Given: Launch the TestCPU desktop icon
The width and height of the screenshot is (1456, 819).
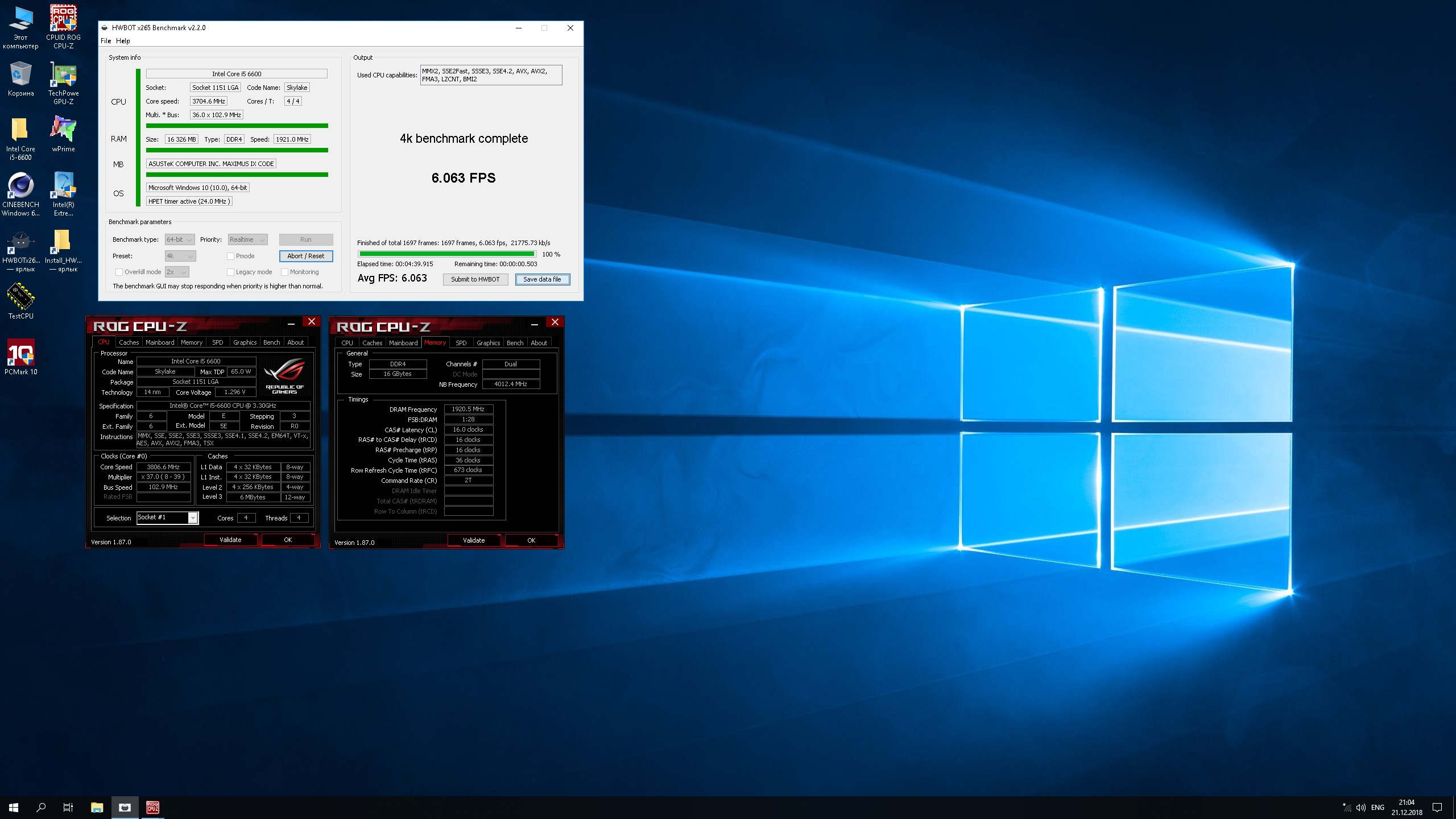Looking at the screenshot, I should tap(20, 301).
